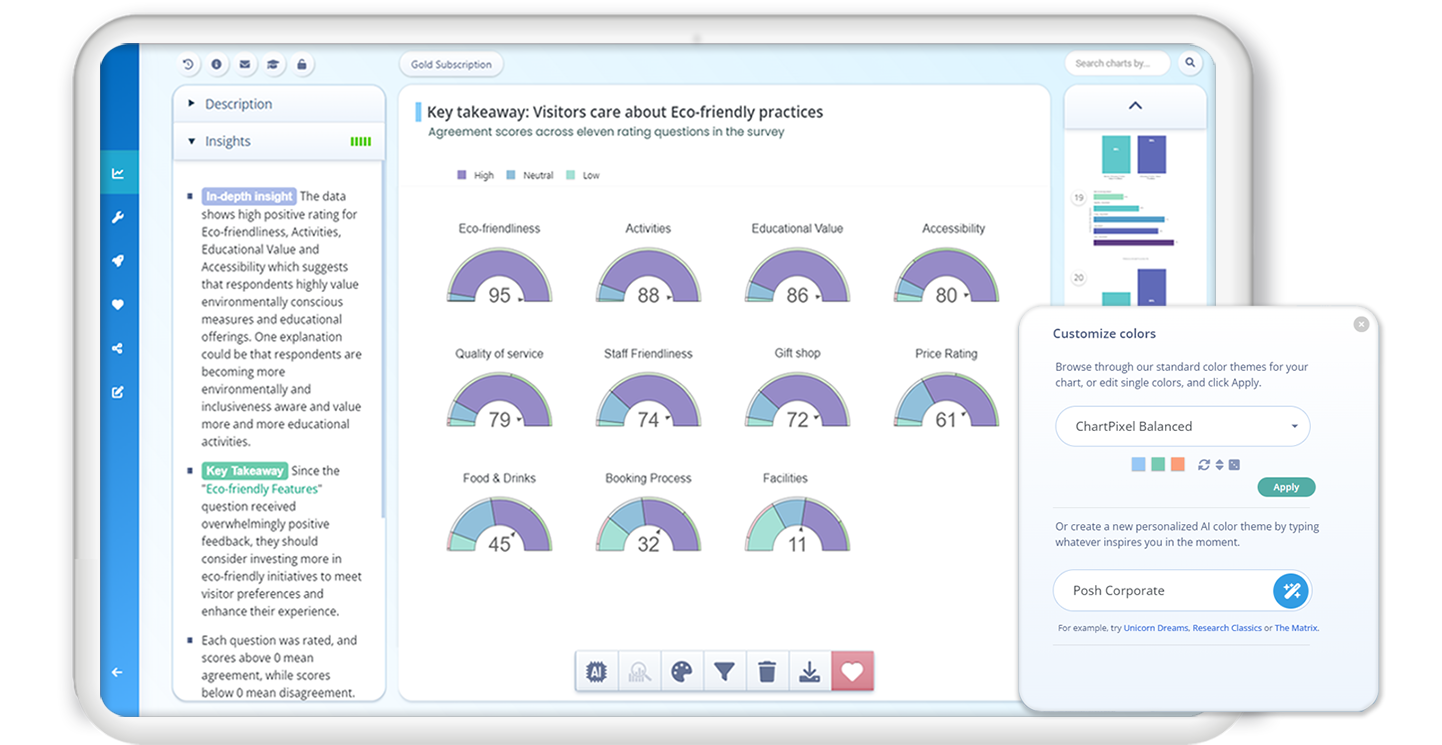Image resolution: width=1442 pixels, height=745 pixels.
Task: Open the favorites tab in the left sidebar
Action: click(119, 304)
